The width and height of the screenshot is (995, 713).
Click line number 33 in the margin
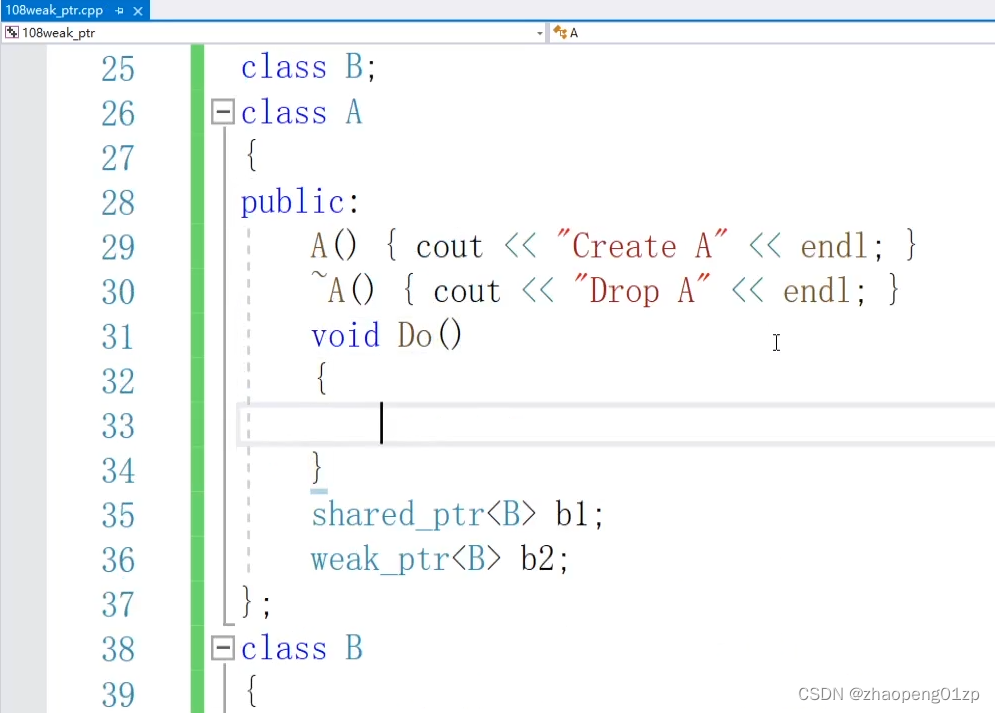point(118,426)
